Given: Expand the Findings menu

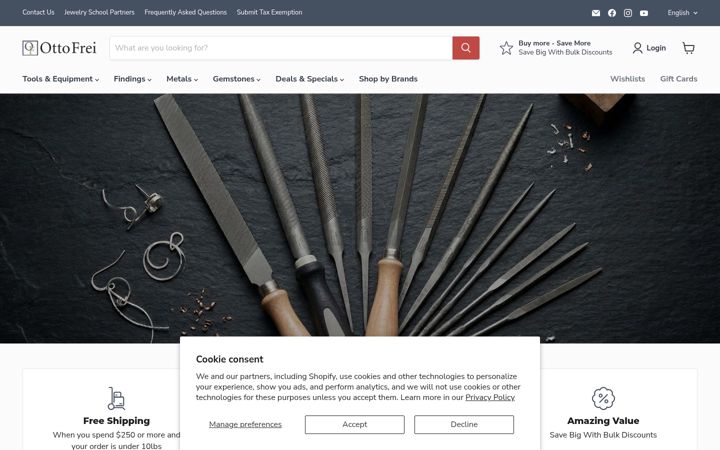Looking at the screenshot, I should (132, 79).
